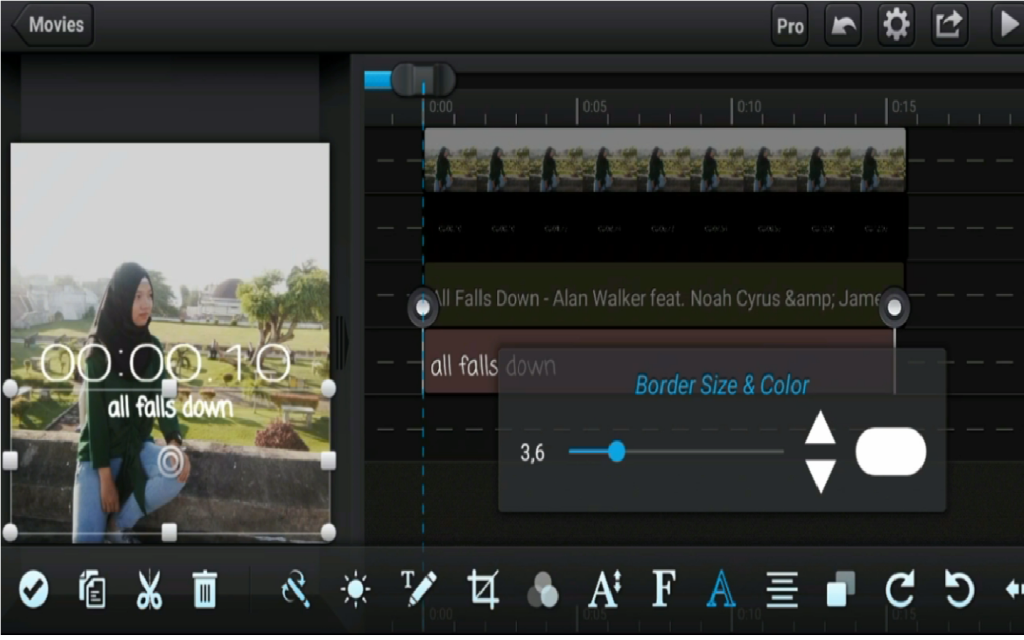Viewport: 1024px width, 640px height.
Task: Delete the selected clip with trash icon
Action: pyautogui.click(x=204, y=589)
